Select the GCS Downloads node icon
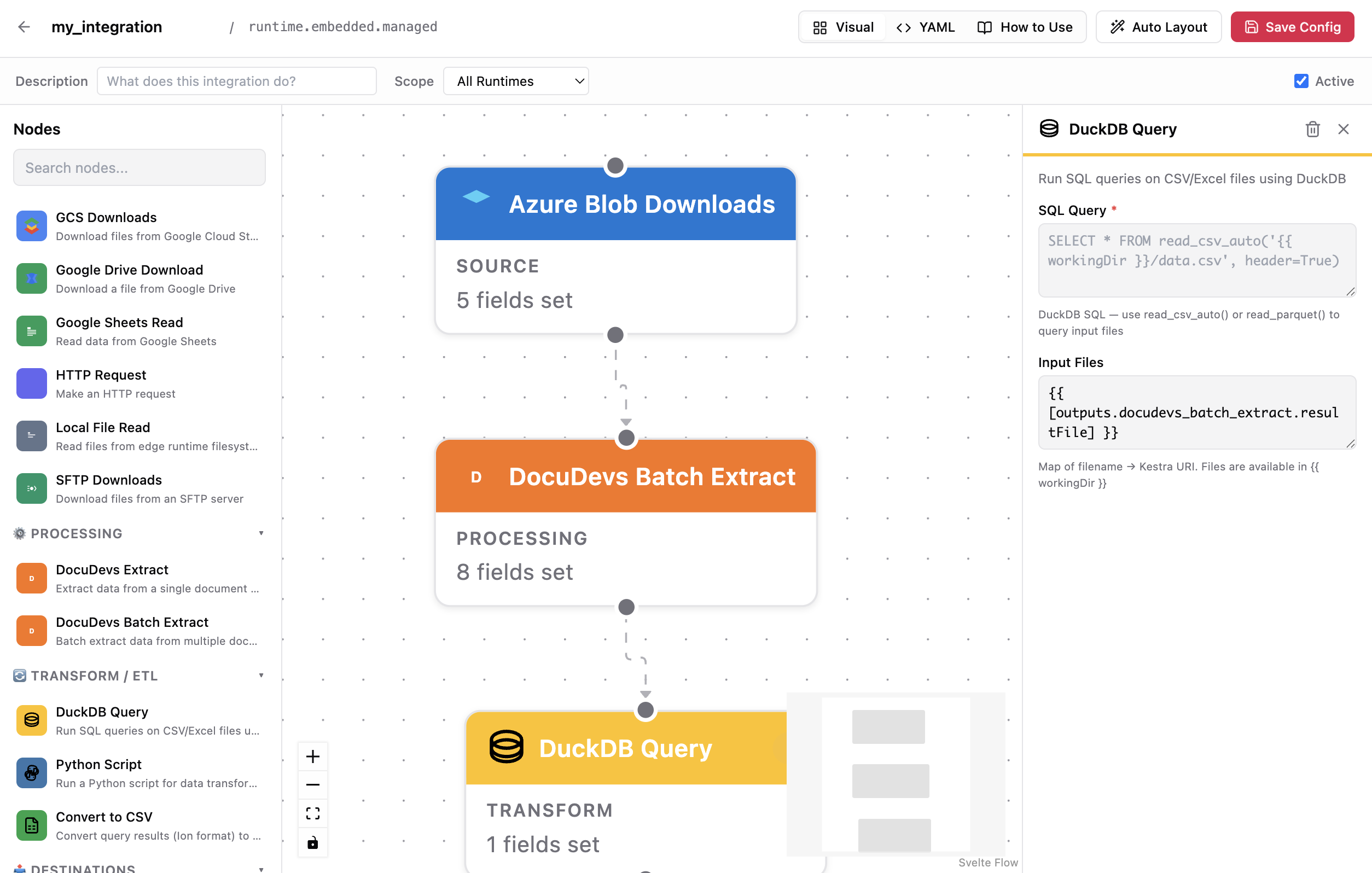 tap(31, 226)
